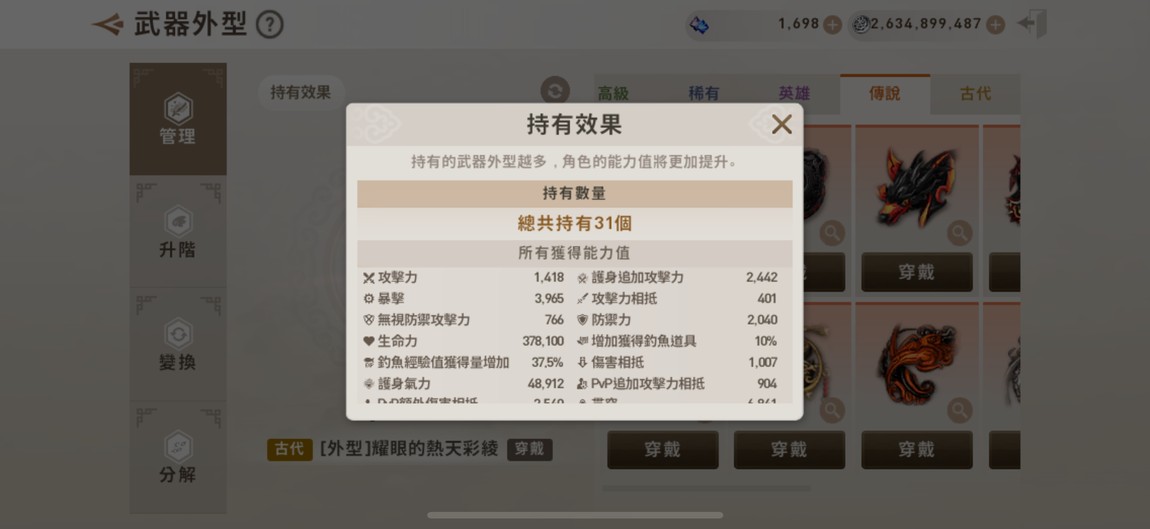This screenshot has width=1150, height=529.
Task: Open the 管理 sidebar section
Action: point(178,119)
